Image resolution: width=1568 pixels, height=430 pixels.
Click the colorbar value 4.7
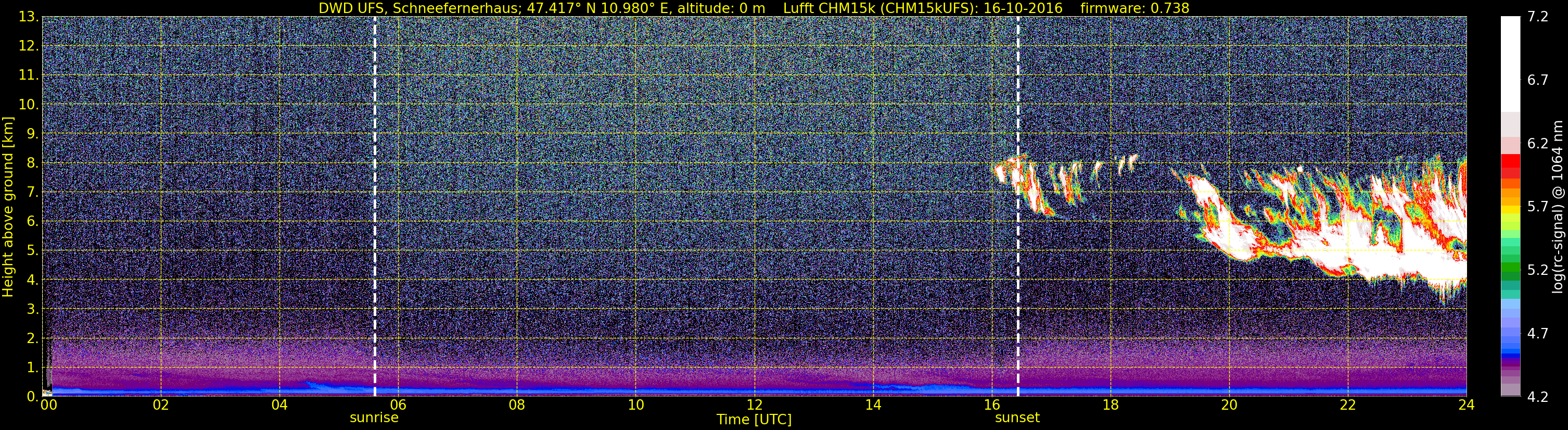1538,334
